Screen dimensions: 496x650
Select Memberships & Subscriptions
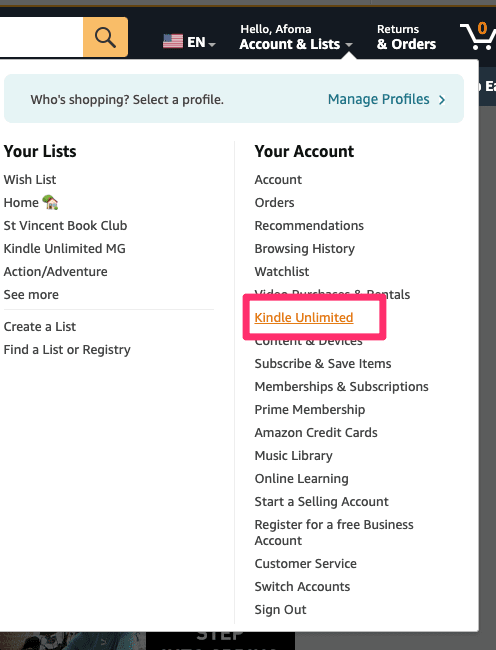[341, 387]
